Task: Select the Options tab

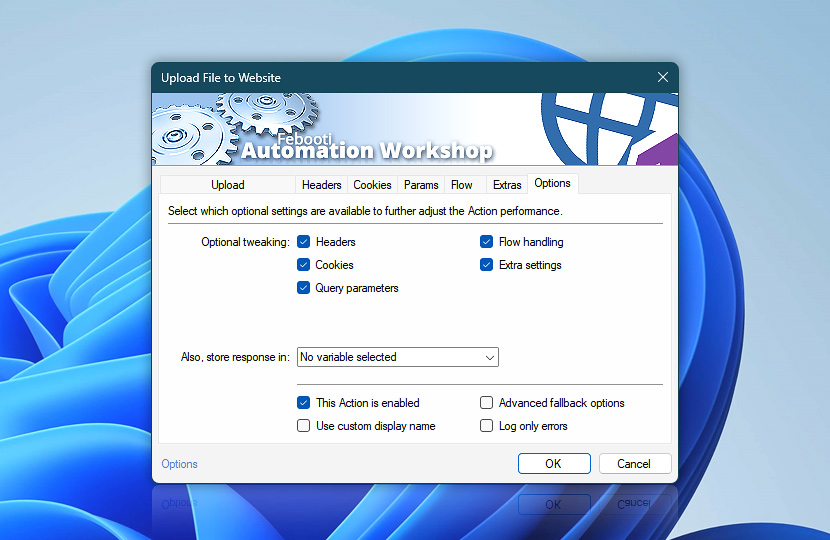Action: (x=552, y=183)
